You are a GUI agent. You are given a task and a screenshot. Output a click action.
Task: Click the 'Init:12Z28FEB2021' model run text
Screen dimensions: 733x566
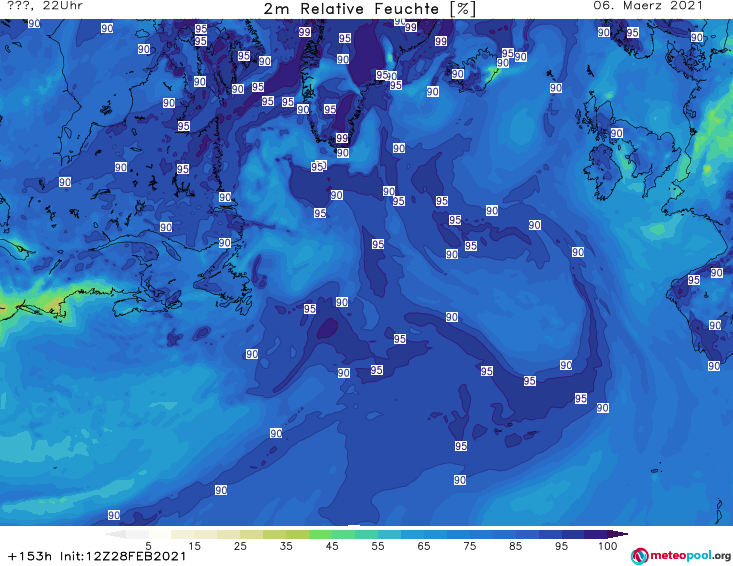[123, 556]
